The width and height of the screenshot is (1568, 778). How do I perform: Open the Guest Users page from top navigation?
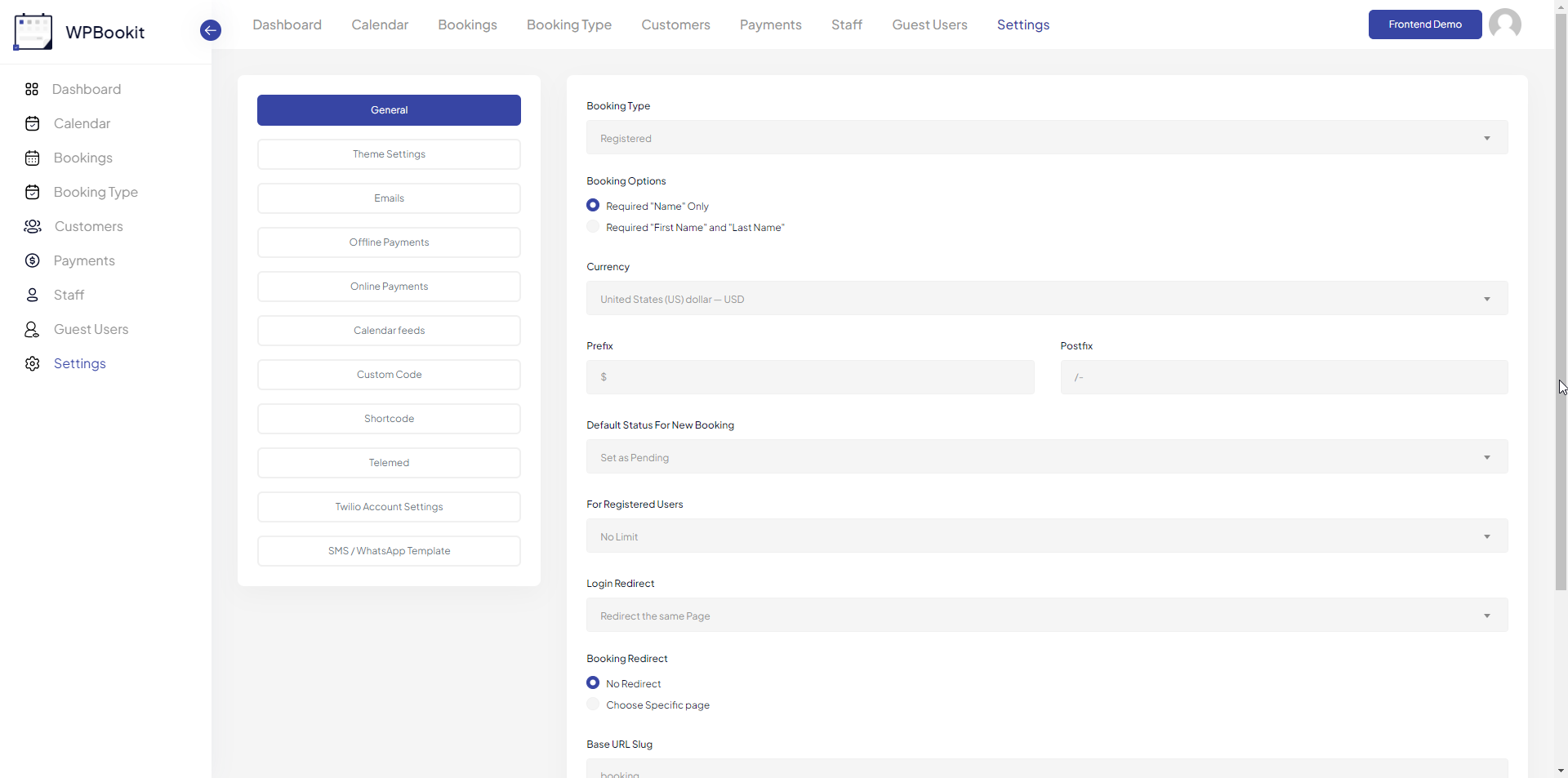[x=929, y=24]
